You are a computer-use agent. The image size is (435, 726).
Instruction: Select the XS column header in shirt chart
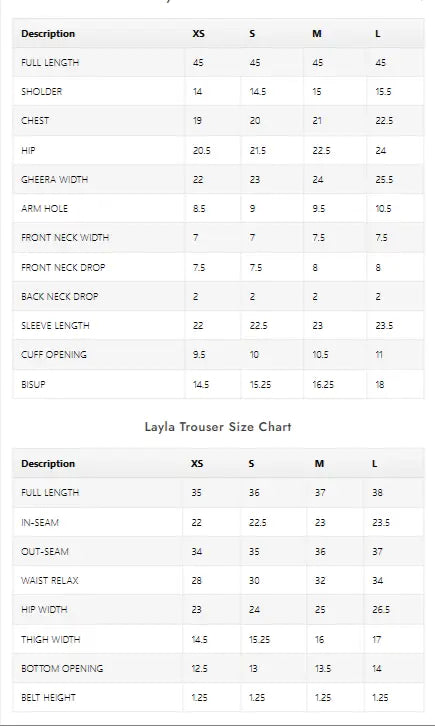(199, 34)
